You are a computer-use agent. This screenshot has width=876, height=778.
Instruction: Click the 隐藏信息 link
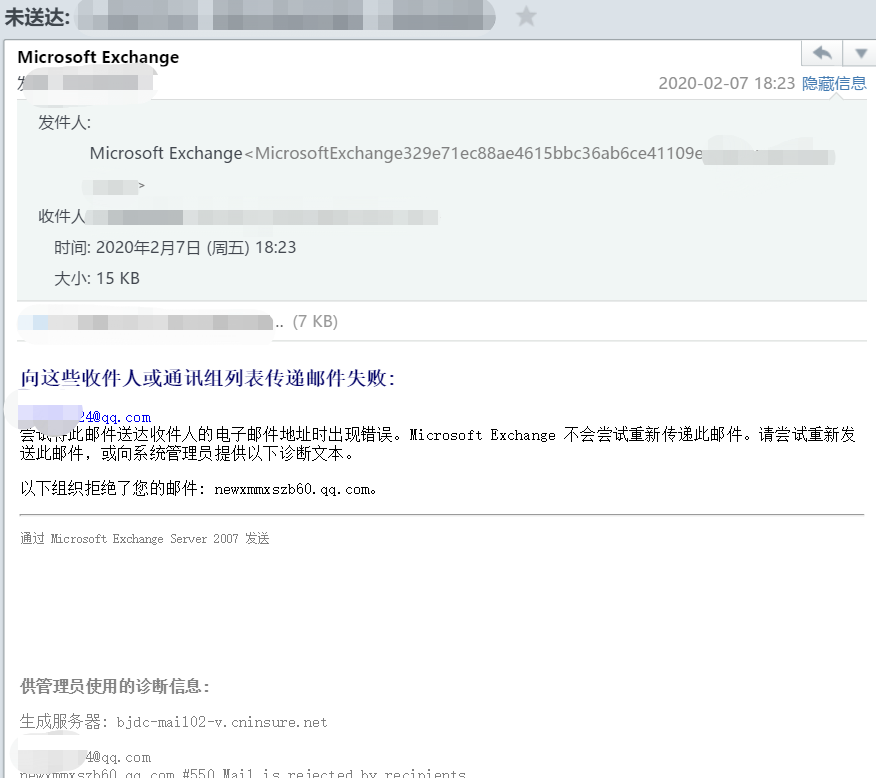(834, 83)
